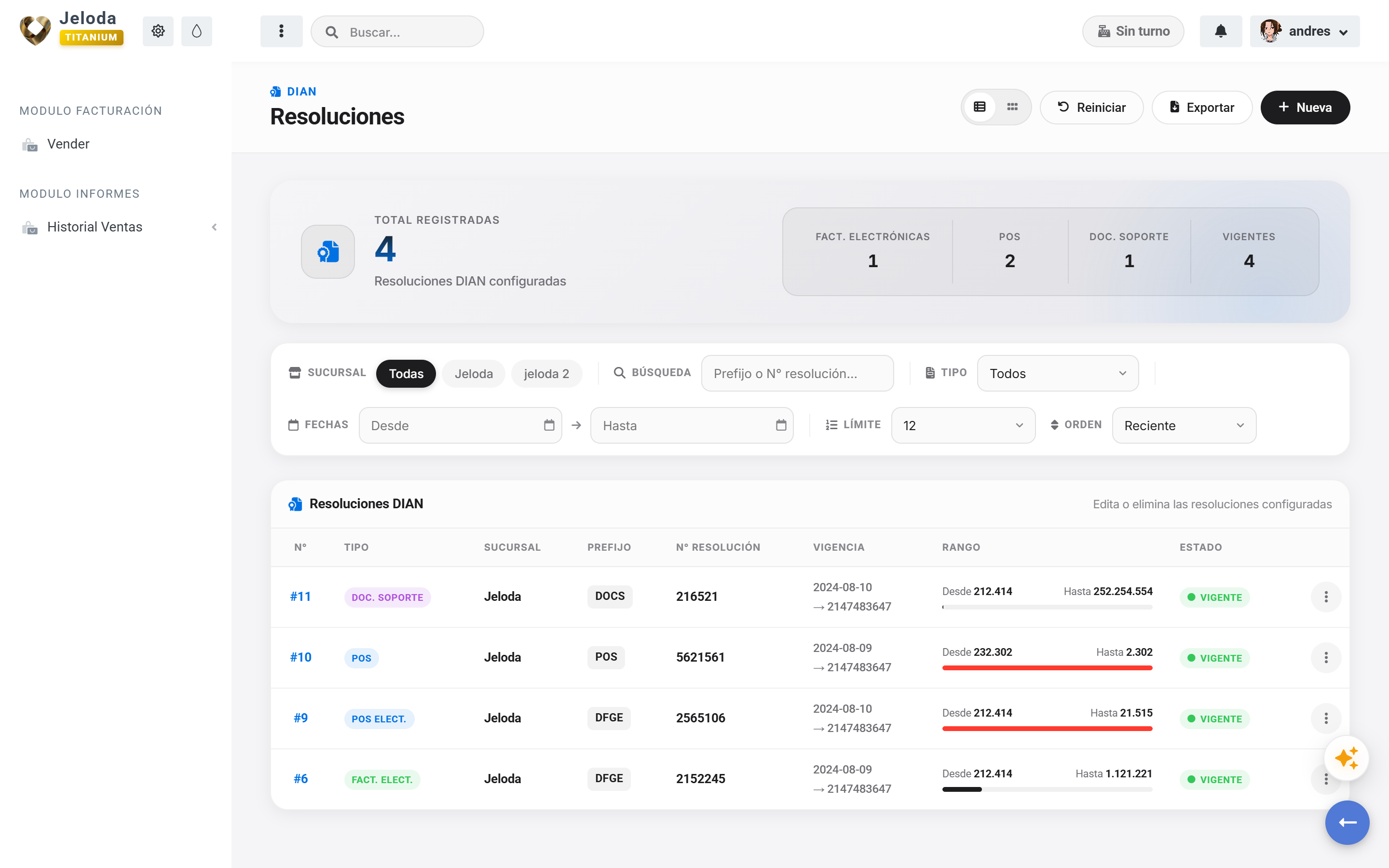Filter by jeloda 2 sucursal chip

546,374
